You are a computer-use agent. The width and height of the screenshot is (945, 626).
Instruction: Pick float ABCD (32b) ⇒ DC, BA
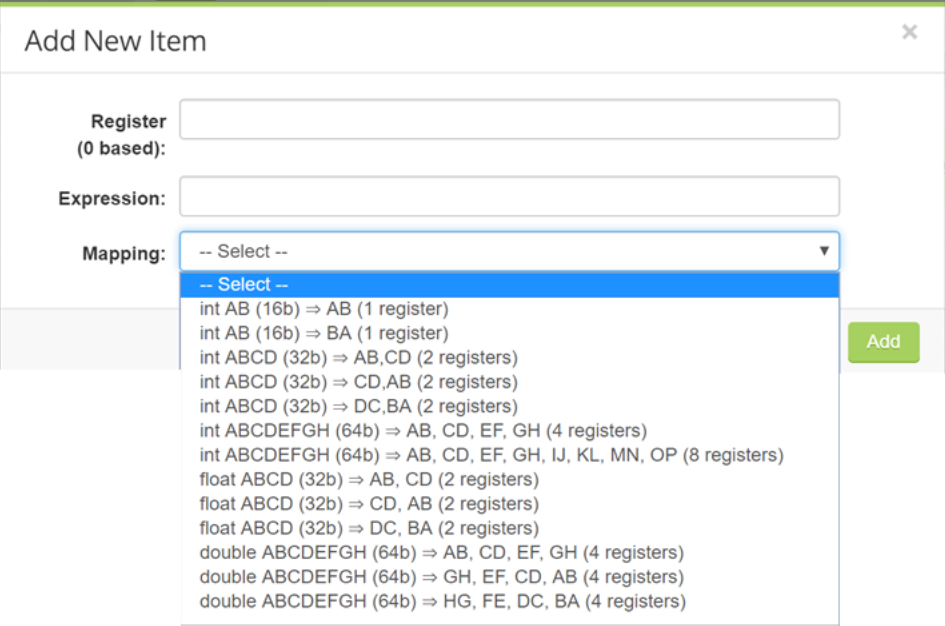pos(369,528)
